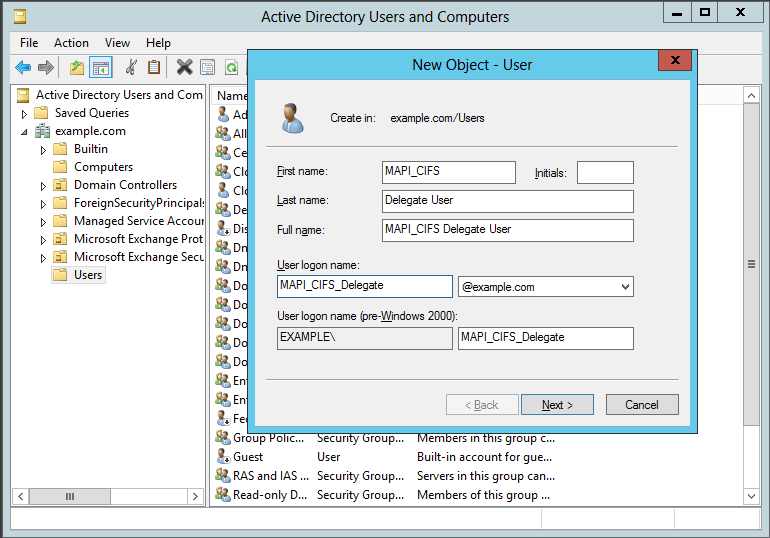Open the File menu
The height and width of the screenshot is (538, 770).
pyautogui.click(x=29, y=43)
